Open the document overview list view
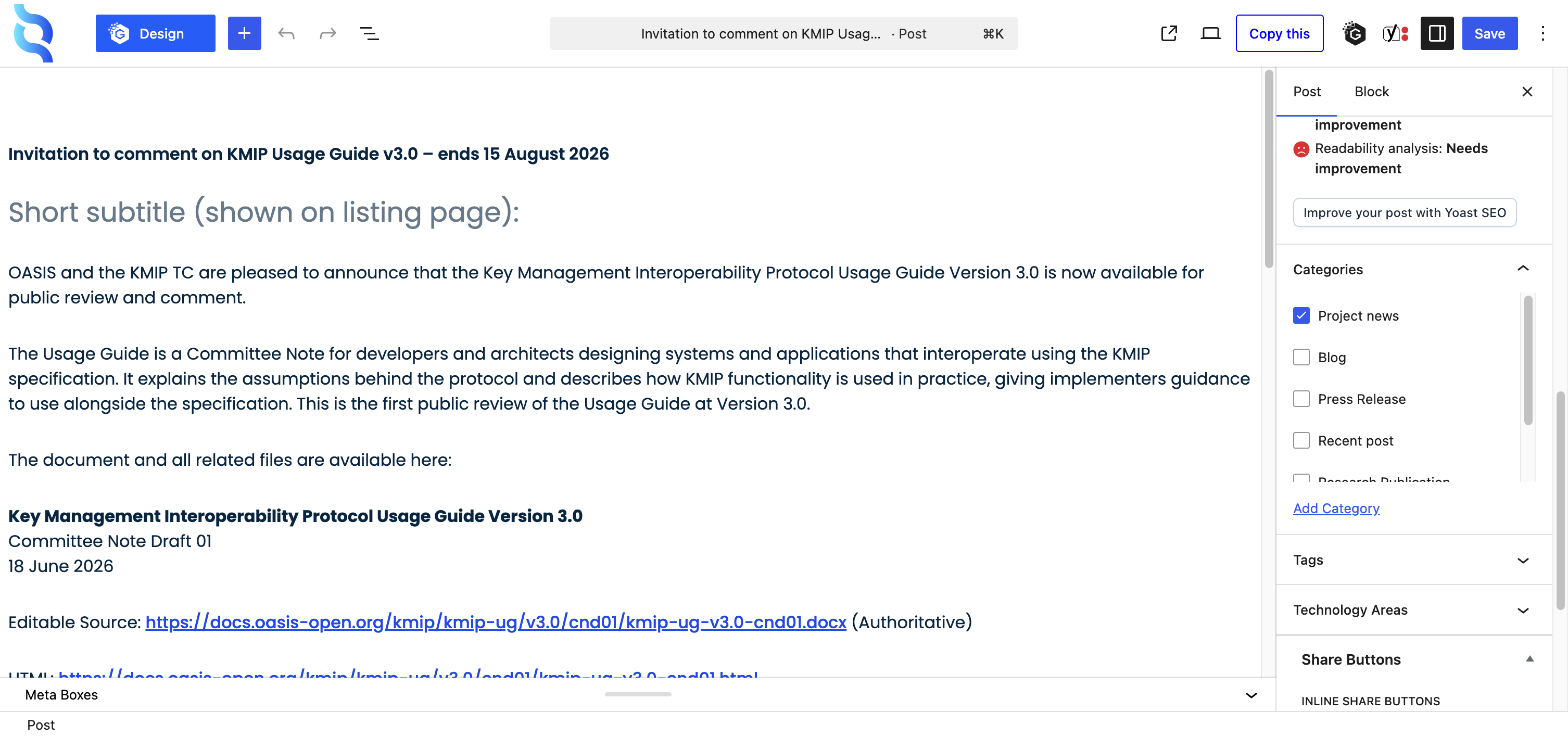The height and width of the screenshot is (737, 1568). pos(370,33)
